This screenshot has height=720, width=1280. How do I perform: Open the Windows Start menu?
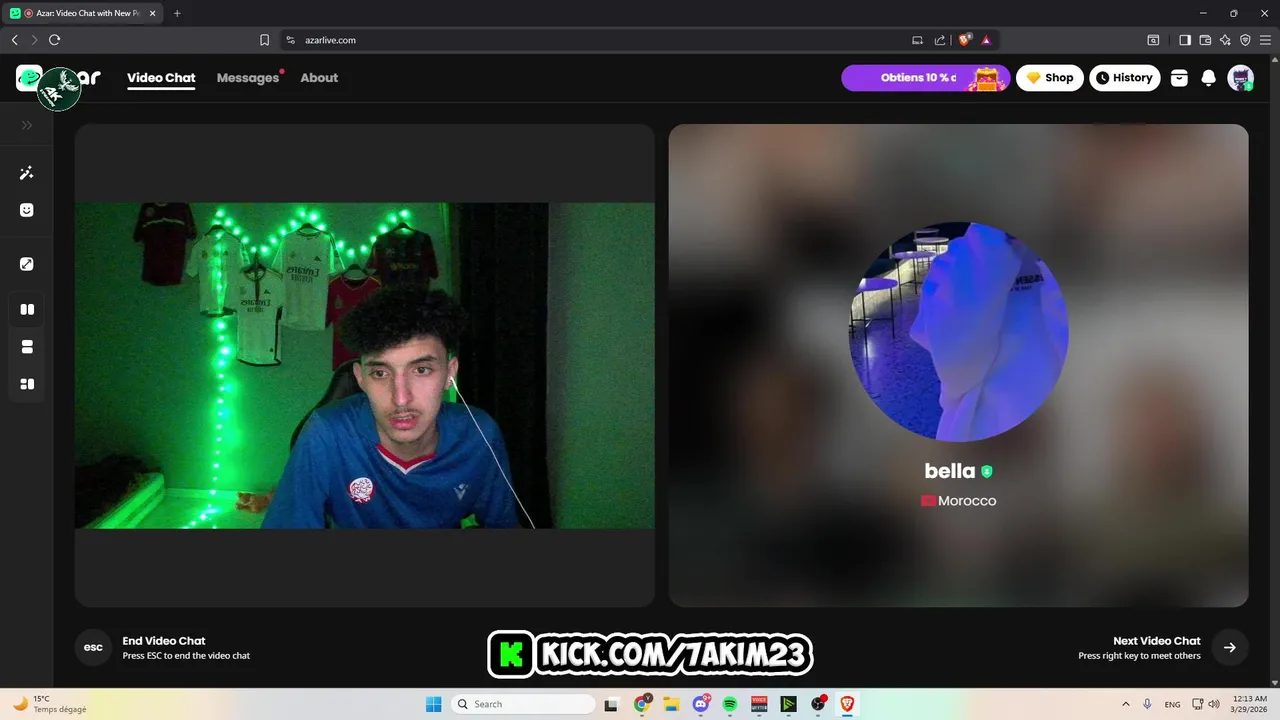coord(433,704)
